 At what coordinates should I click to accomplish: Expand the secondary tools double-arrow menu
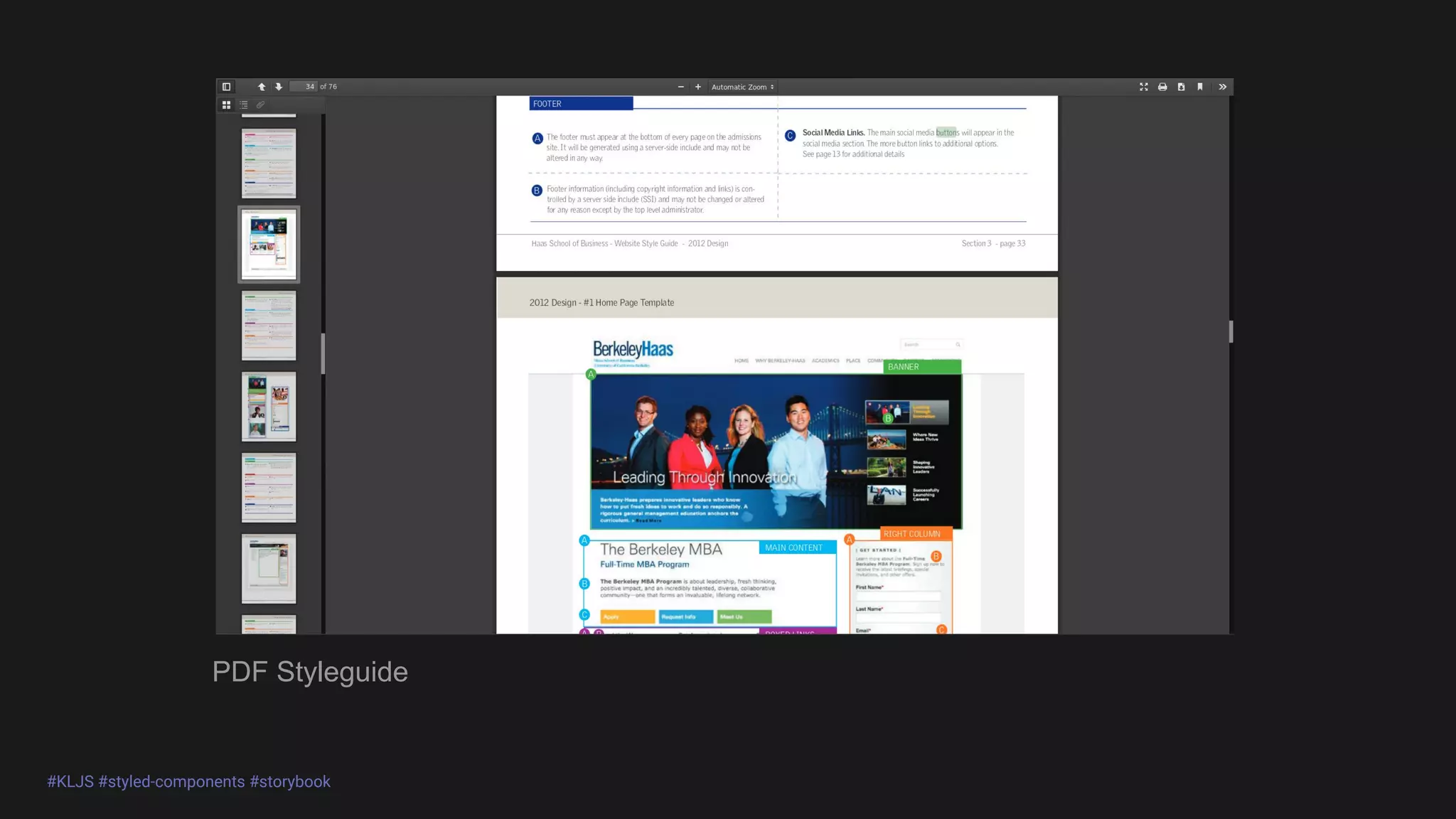click(x=1223, y=87)
